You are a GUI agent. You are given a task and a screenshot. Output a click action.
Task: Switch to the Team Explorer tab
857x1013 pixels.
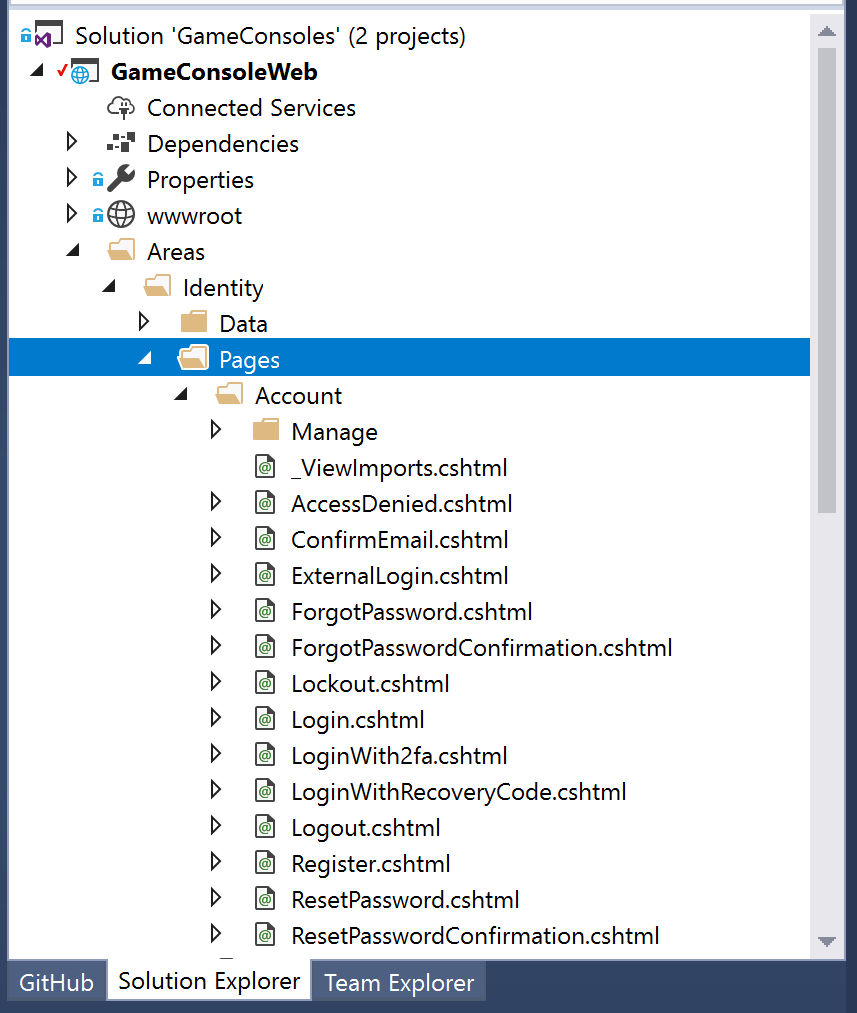click(x=399, y=982)
